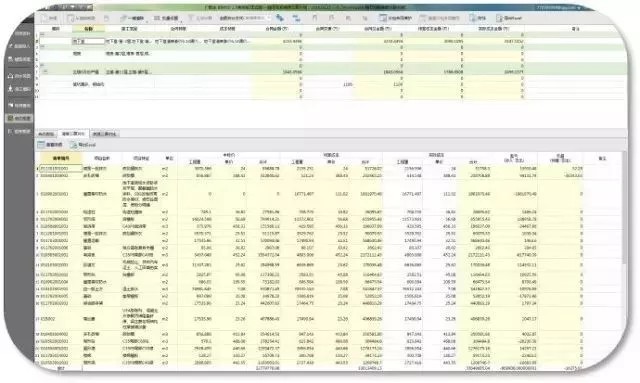Screen dimensions: 640x383
Task: Switch to the third tab of the lower panel
Action: pos(104,134)
